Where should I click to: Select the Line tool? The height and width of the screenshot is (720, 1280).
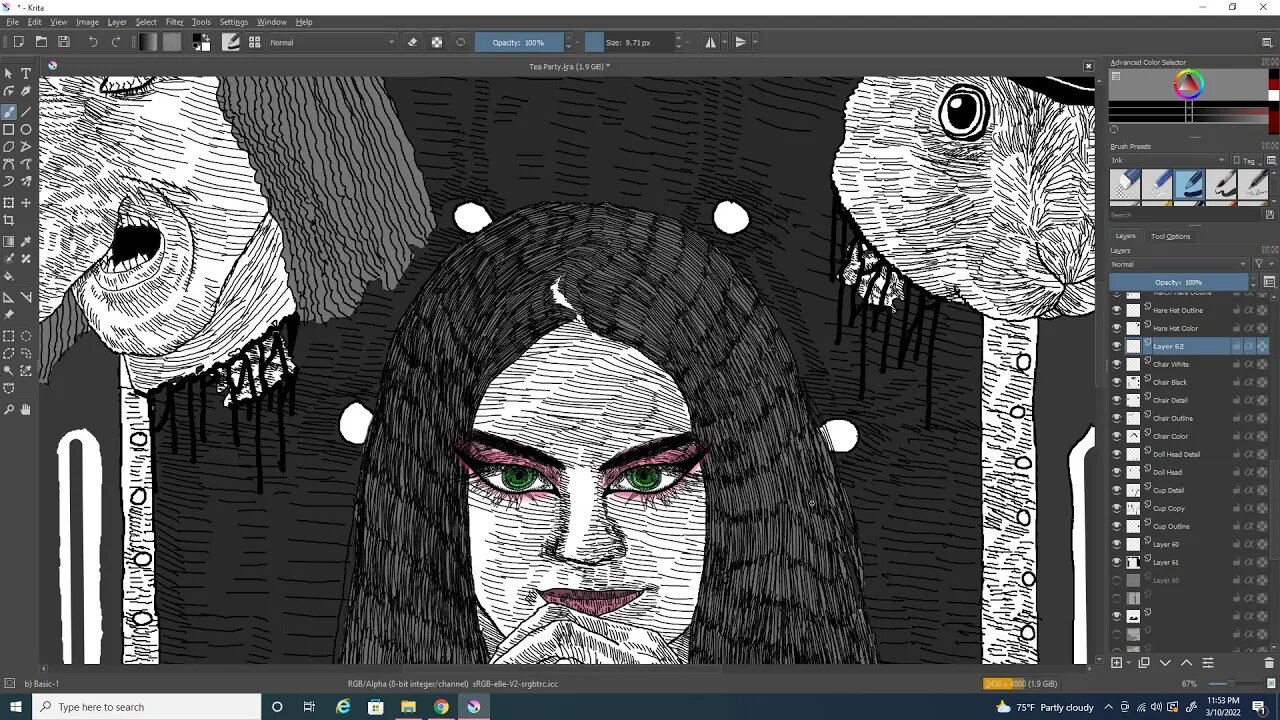26,111
